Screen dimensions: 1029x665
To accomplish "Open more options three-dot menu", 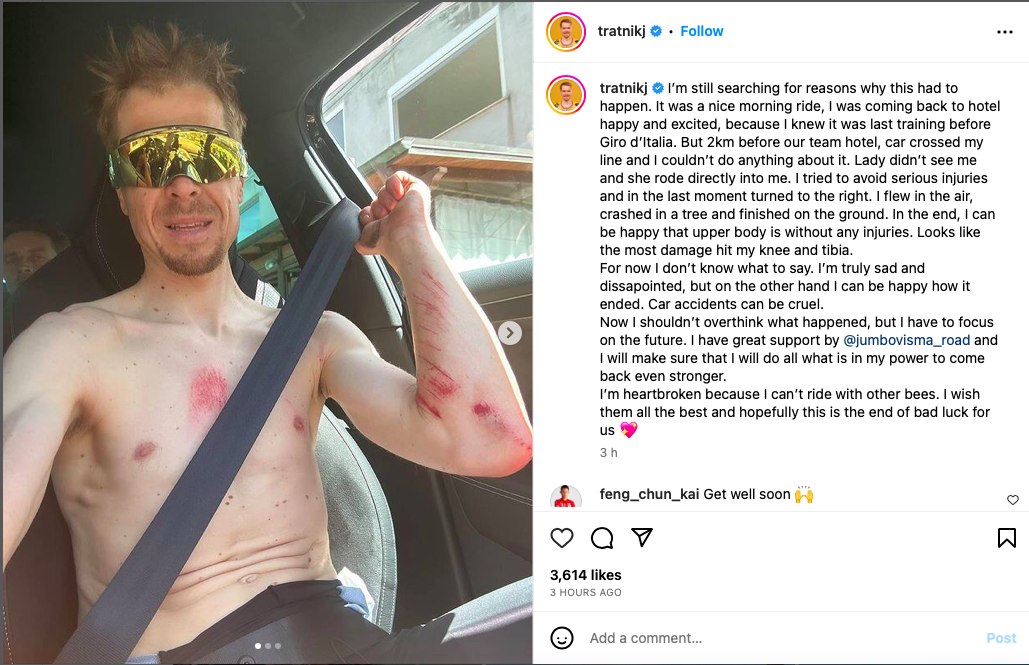I will pyautogui.click(x=1005, y=32).
